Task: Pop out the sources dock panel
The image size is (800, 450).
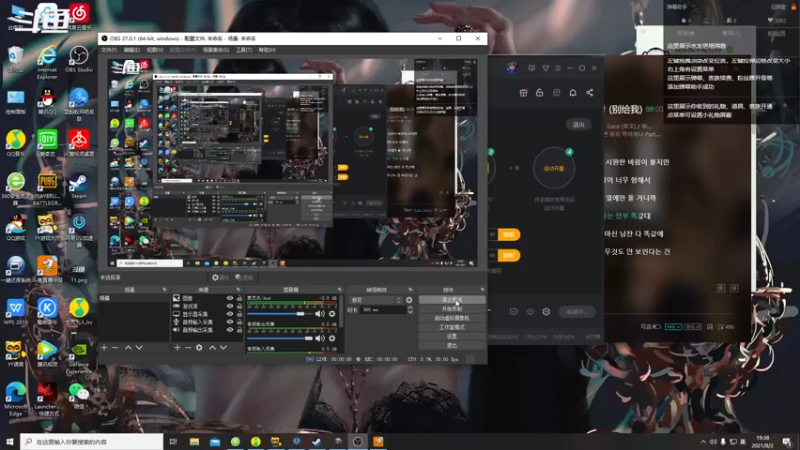Action: point(238,289)
